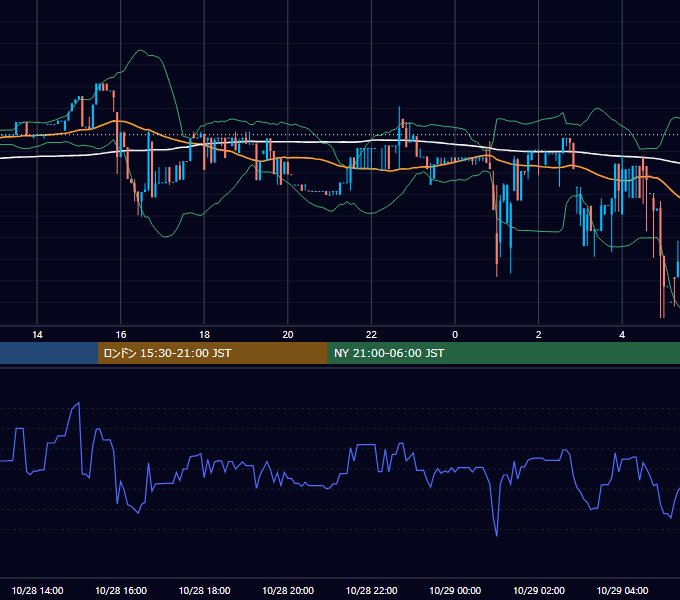Viewport: 680px width, 600px height.
Task: Click the 10/28 16:00 date label
Action: 121,590
